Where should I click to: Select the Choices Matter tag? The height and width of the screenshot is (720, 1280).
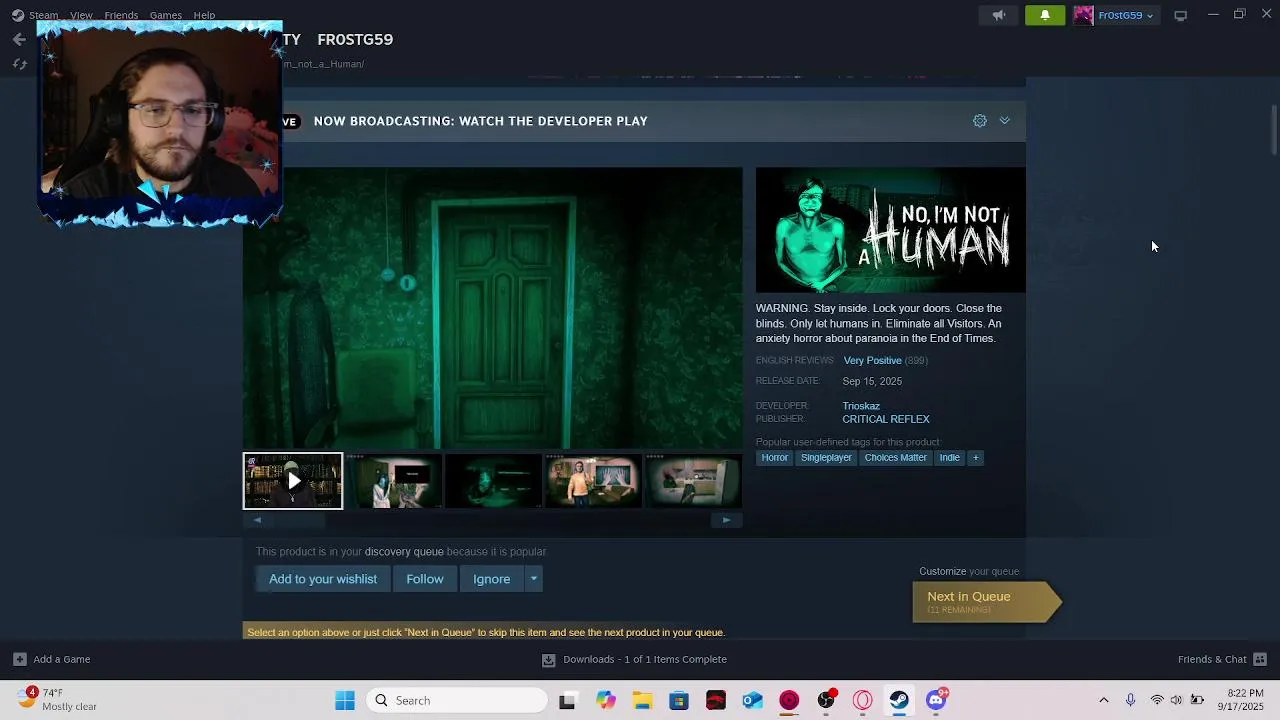point(896,458)
